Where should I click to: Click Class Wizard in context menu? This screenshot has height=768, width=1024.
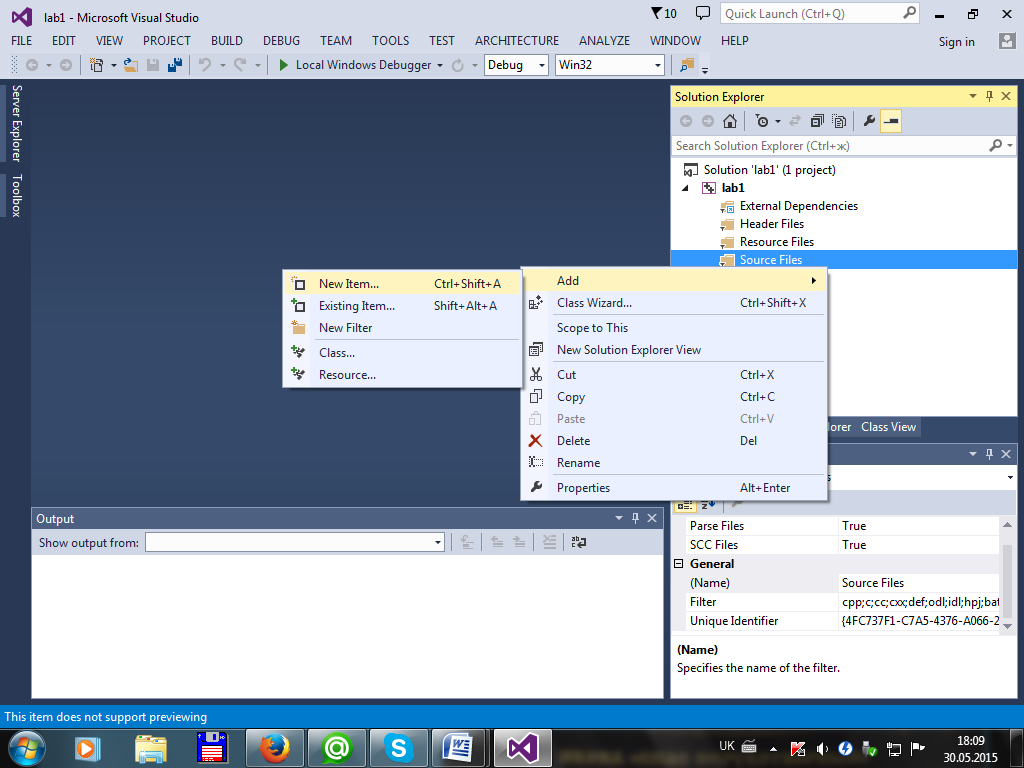click(674, 303)
